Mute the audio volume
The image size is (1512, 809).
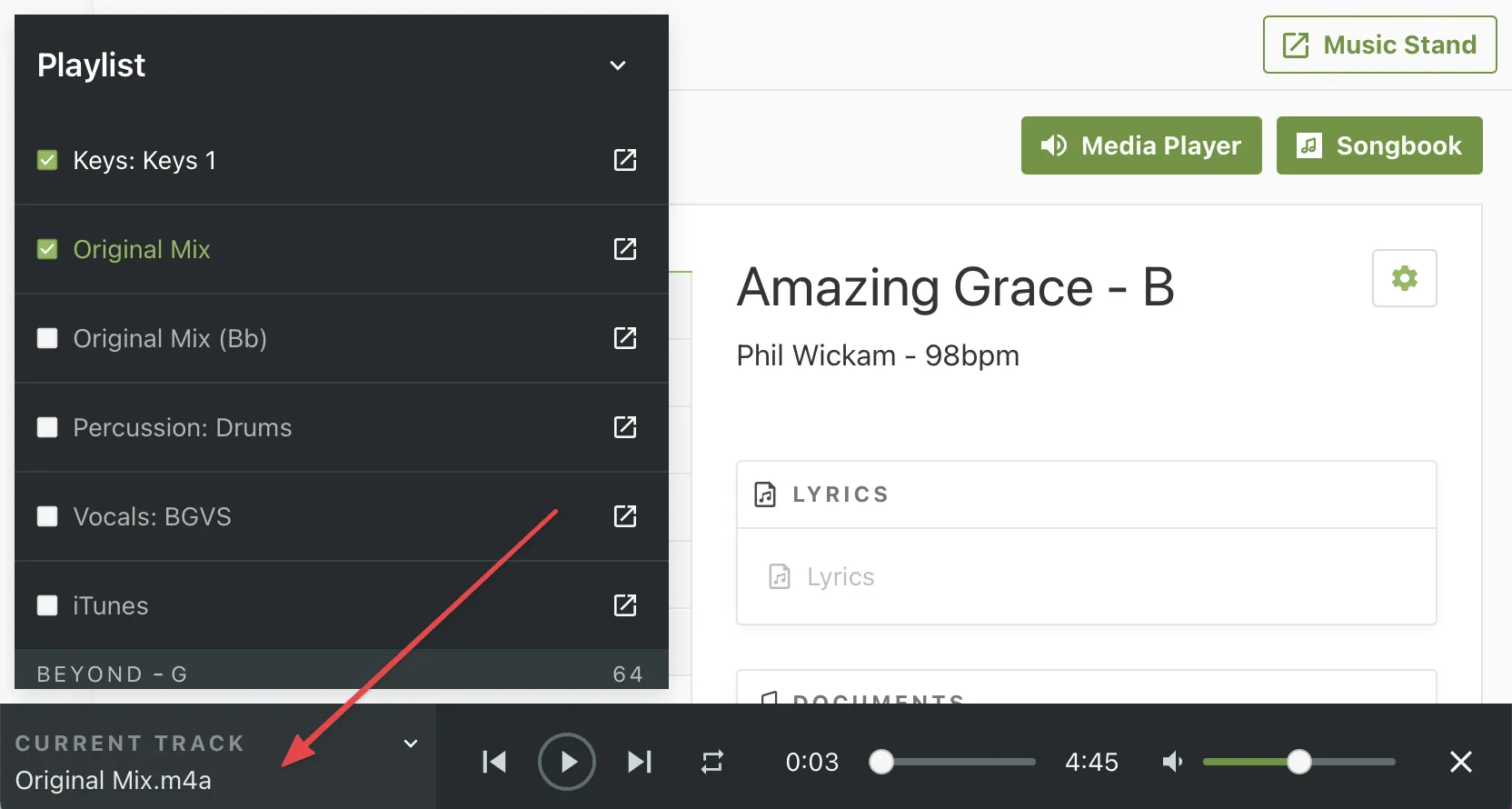1172,762
